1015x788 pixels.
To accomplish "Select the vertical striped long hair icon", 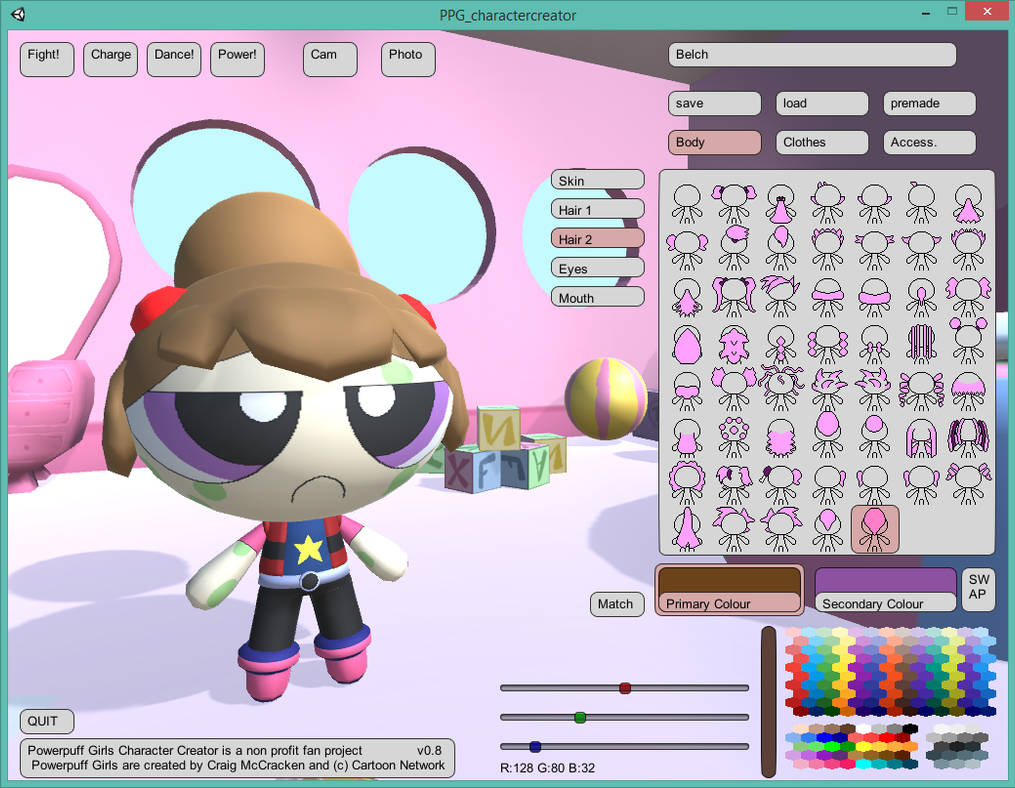I will tap(921, 344).
